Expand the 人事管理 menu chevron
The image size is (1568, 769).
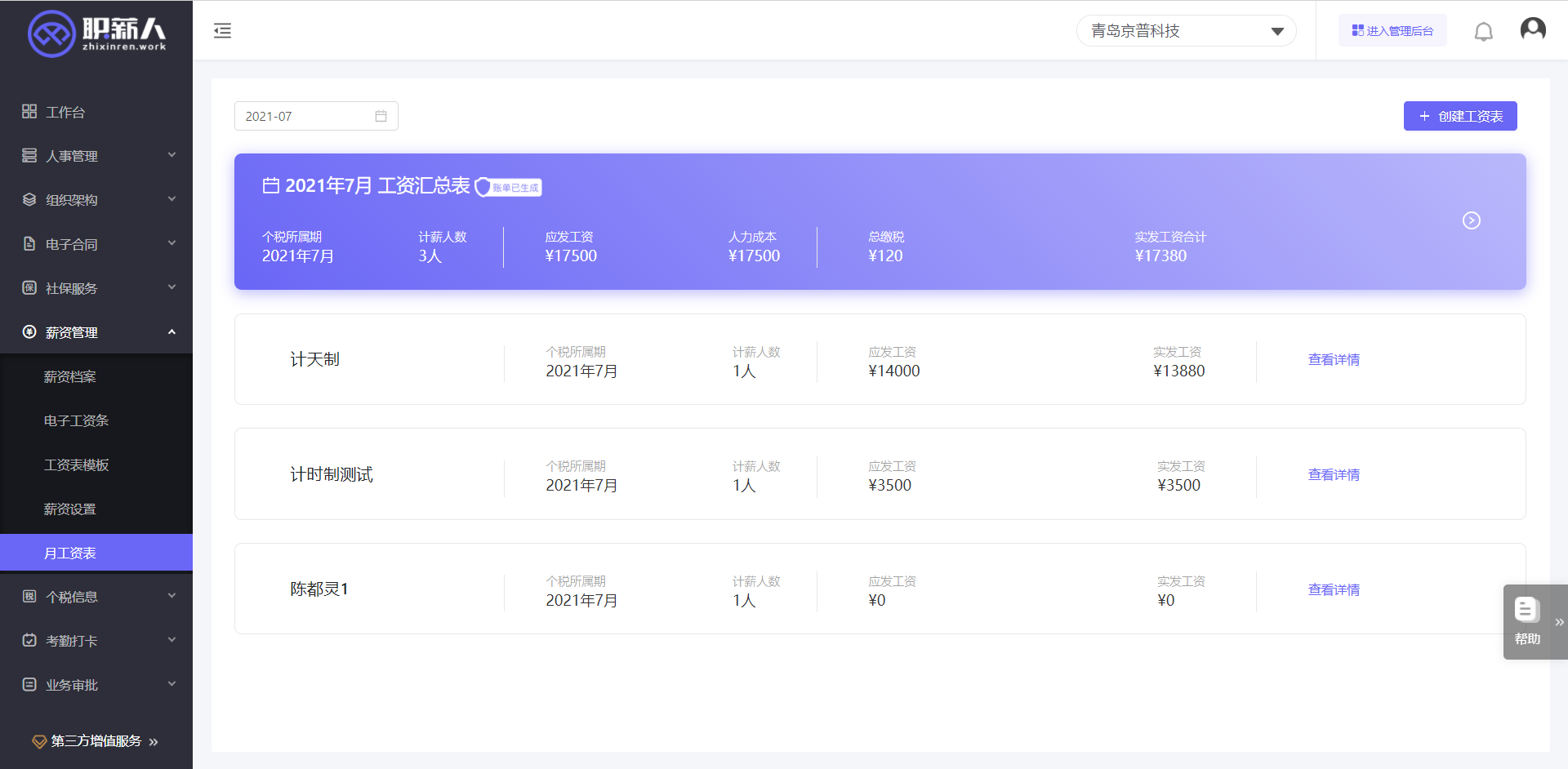pos(171,155)
